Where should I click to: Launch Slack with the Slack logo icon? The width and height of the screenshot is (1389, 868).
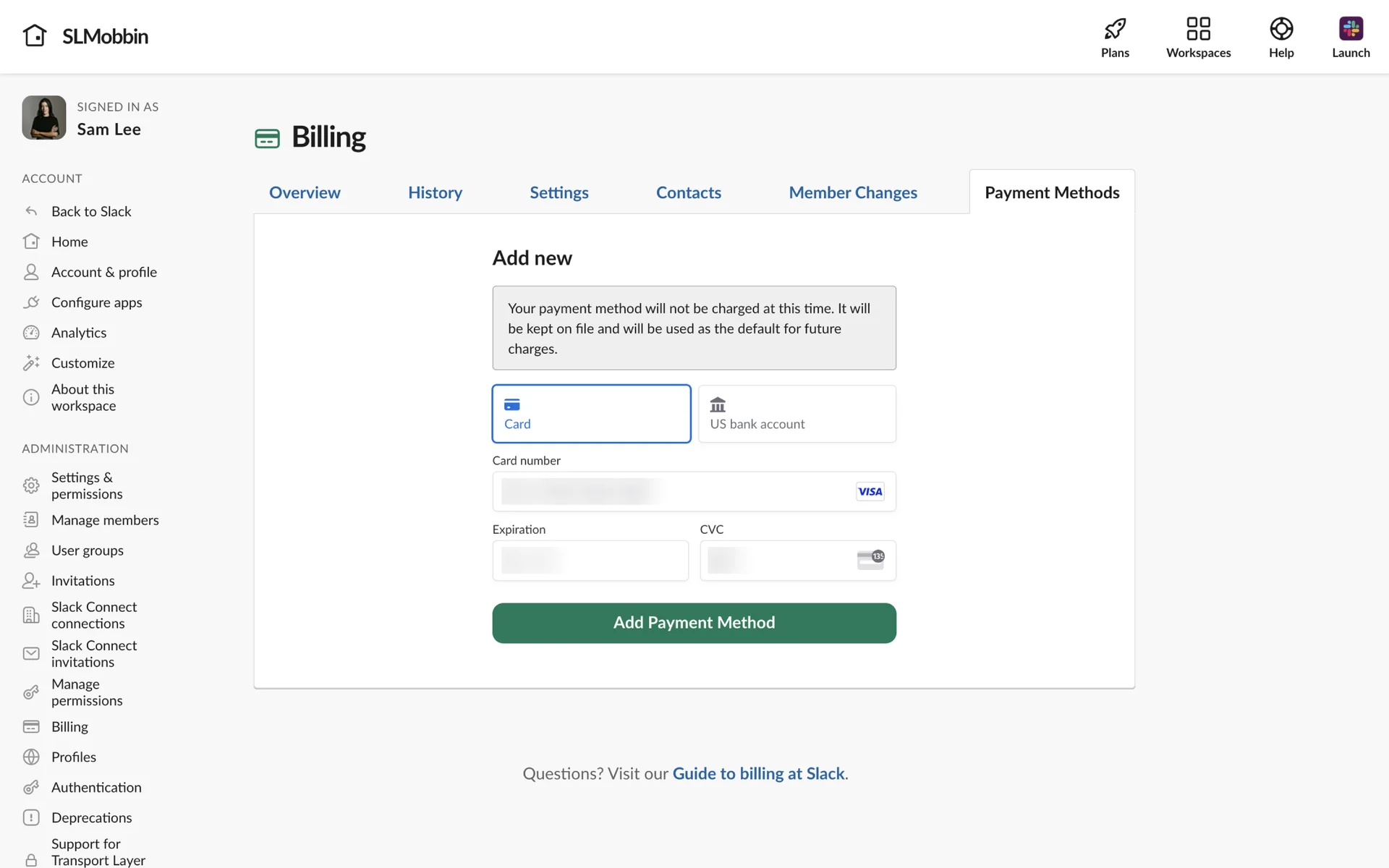pyautogui.click(x=1350, y=29)
